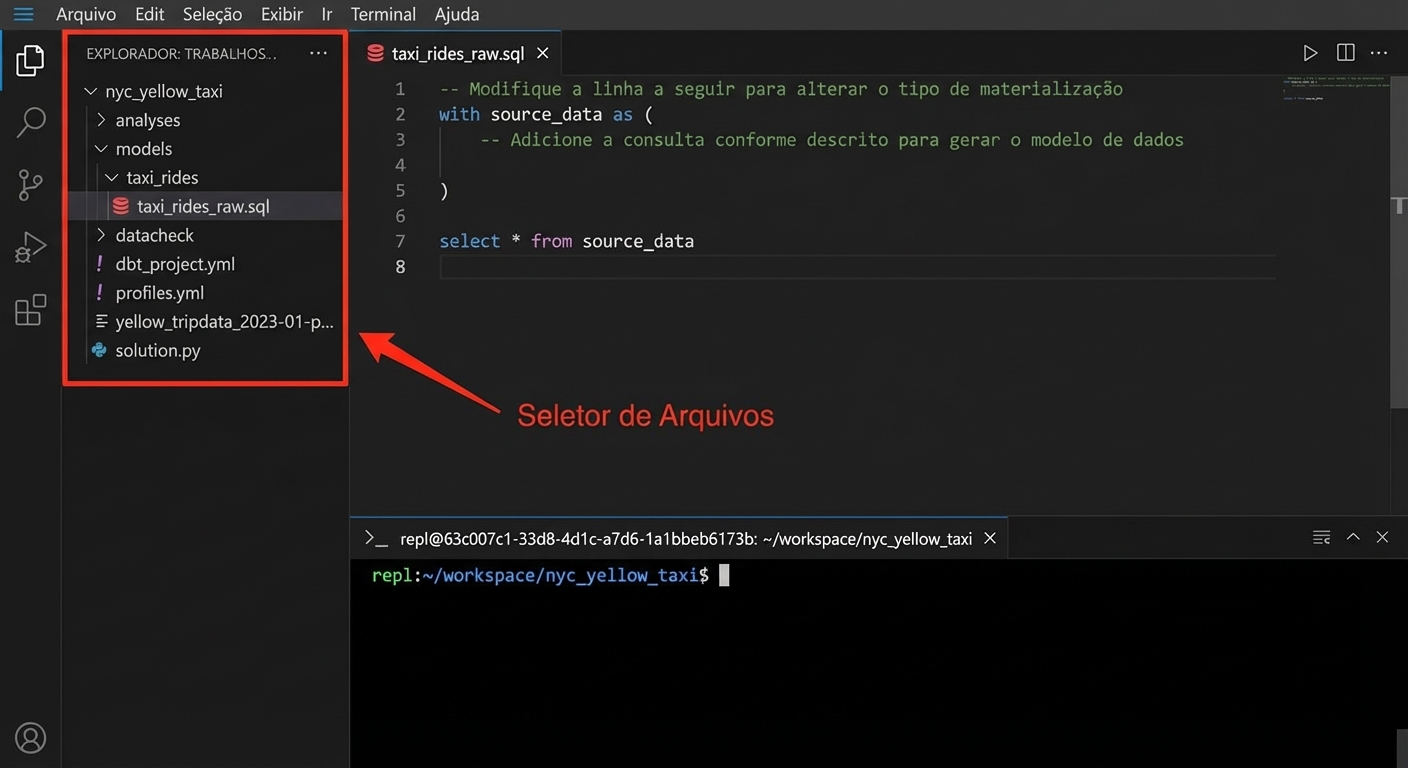
Task: Open the Ajuda menu
Action: click(457, 15)
